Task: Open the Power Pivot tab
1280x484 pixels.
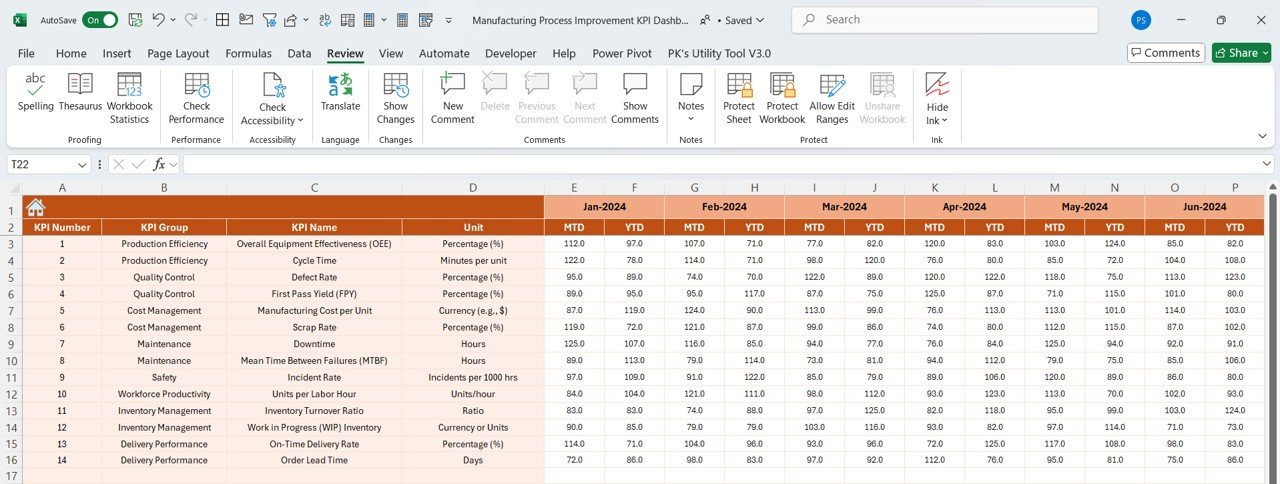Action: pos(622,53)
